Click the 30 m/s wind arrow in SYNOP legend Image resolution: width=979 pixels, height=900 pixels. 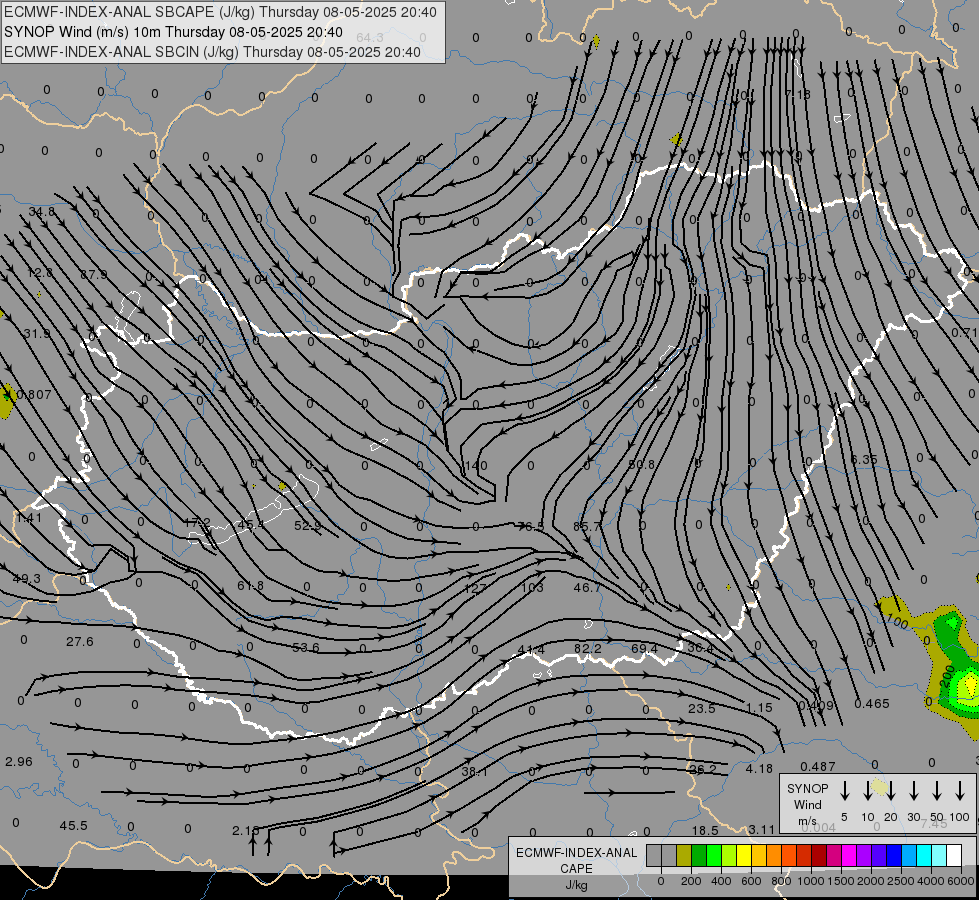[x=913, y=791]
